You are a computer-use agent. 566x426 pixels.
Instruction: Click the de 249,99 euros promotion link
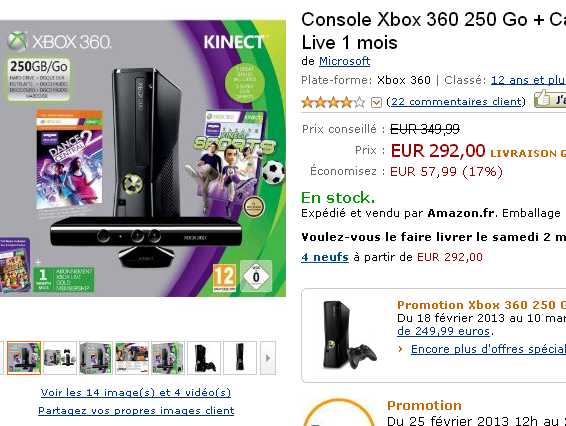444,331
